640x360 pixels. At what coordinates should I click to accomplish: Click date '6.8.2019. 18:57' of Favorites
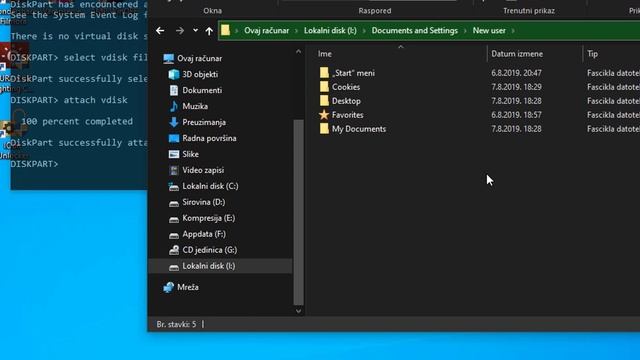coord(516,115)
